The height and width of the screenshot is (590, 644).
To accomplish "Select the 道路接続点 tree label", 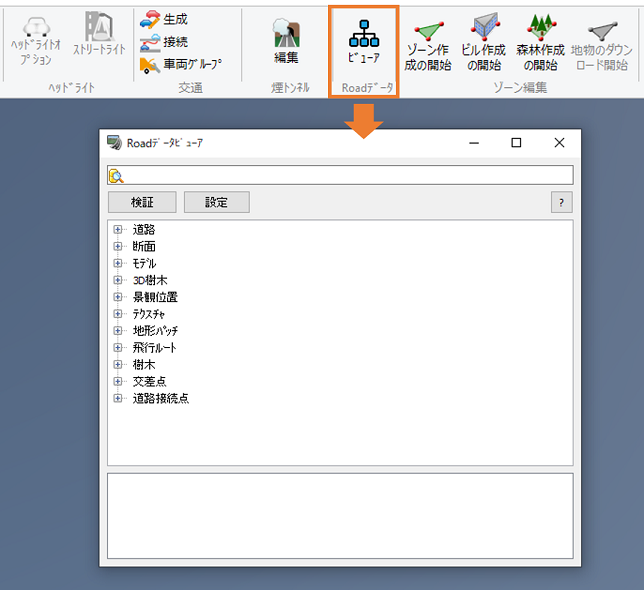I will (x=161, y=398).
